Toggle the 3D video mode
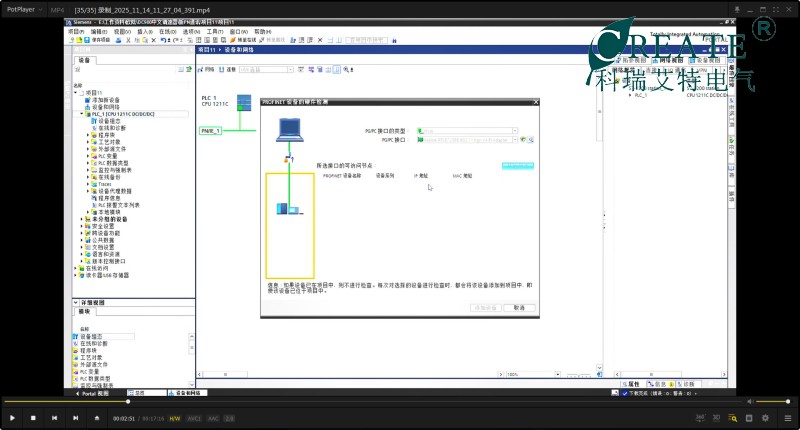800x430 pixels. pyautogui.click(x=716, y=418)
